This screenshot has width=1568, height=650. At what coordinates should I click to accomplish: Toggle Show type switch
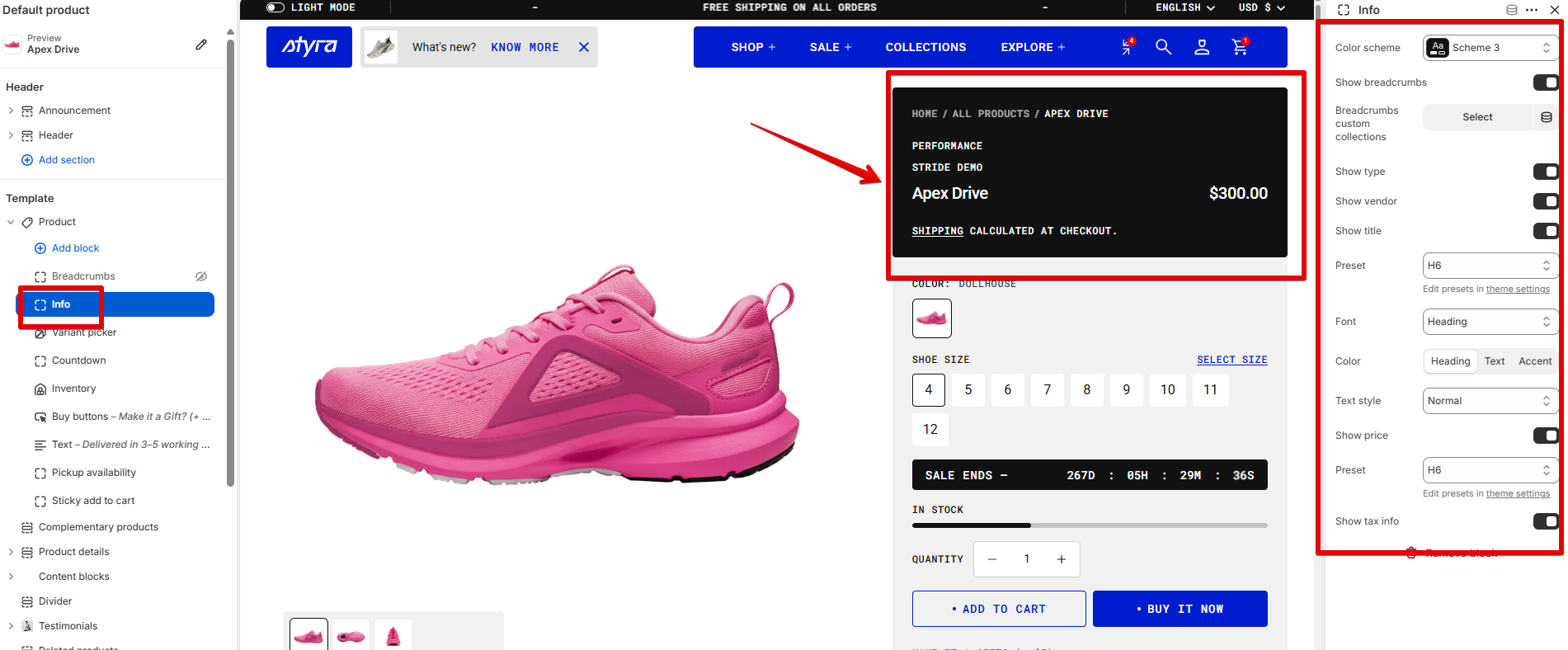1546,172
